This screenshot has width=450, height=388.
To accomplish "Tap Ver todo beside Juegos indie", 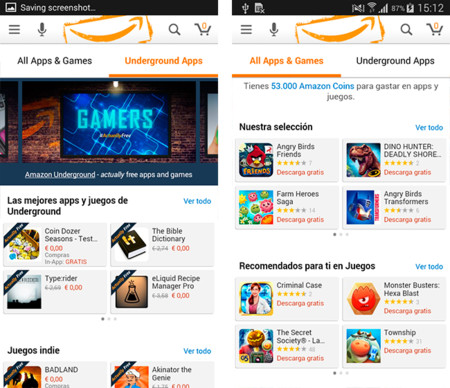I will 197,351.
